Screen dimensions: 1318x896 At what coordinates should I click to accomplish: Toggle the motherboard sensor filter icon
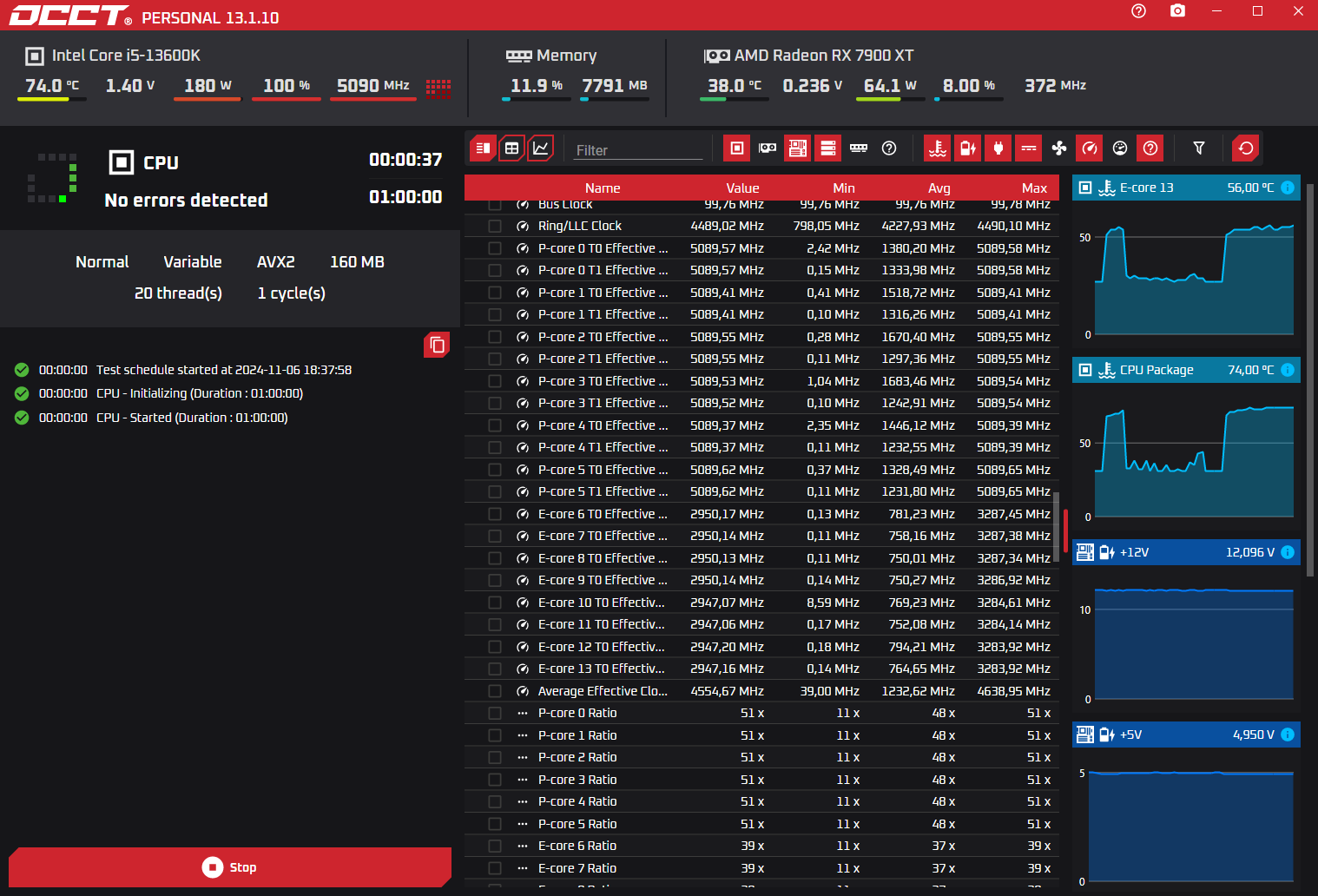pyautogui.click(x=798, y=148)
